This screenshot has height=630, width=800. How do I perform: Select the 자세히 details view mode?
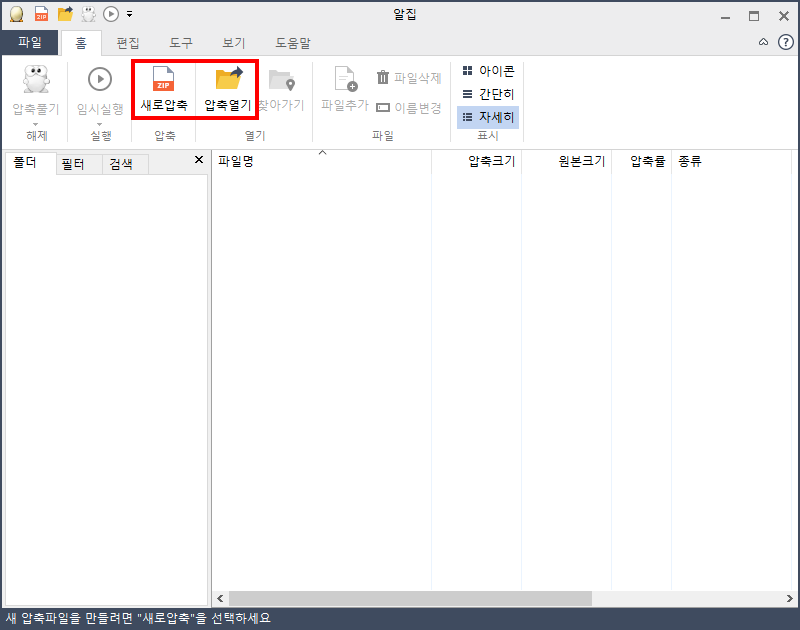click(x=488, y=117)
